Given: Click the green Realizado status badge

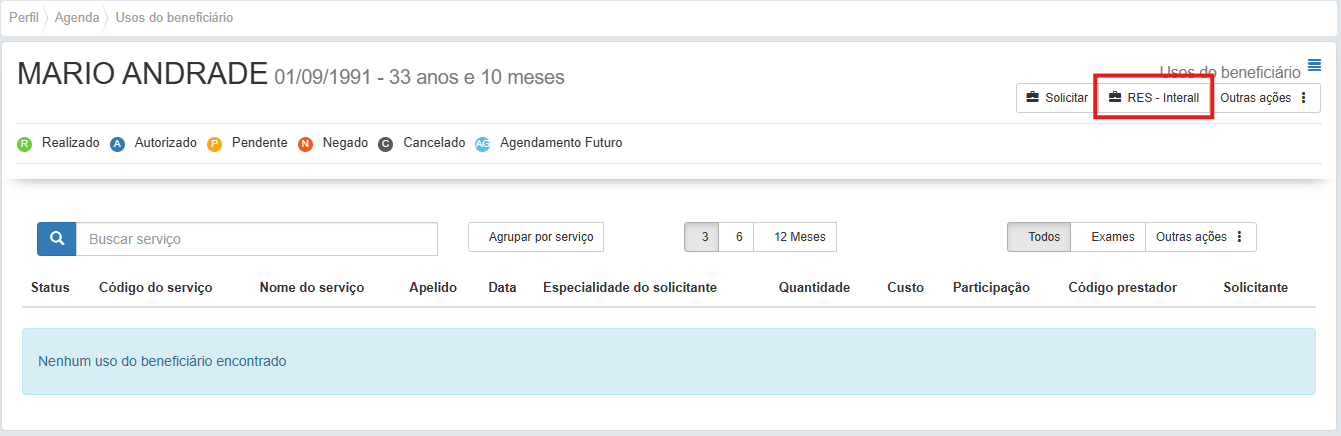Looking at the screenshot, I should click(x=25, y=144).
